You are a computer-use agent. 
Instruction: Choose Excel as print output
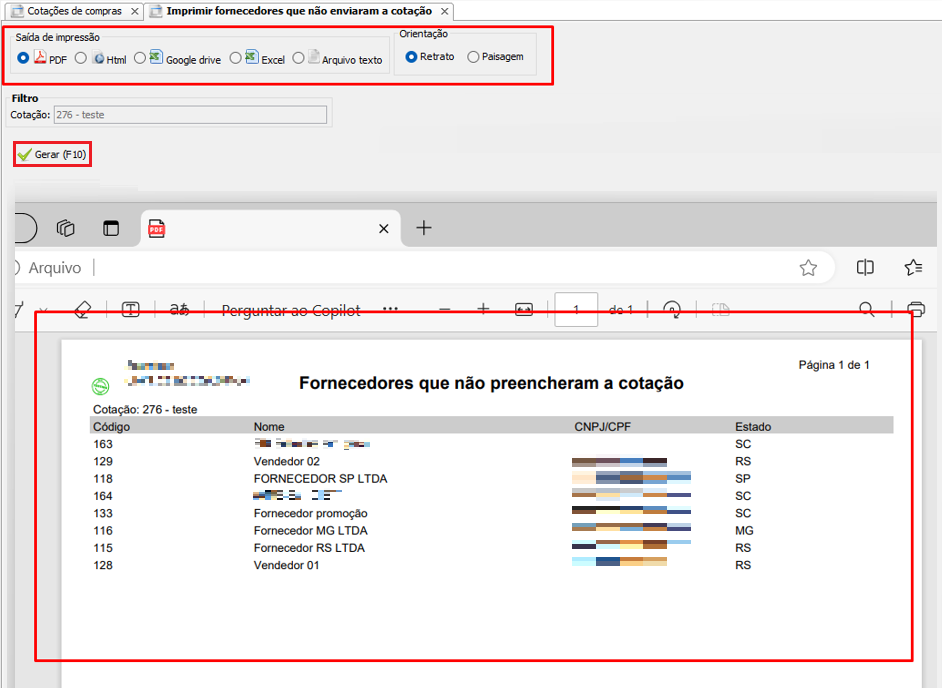[235, 58]
